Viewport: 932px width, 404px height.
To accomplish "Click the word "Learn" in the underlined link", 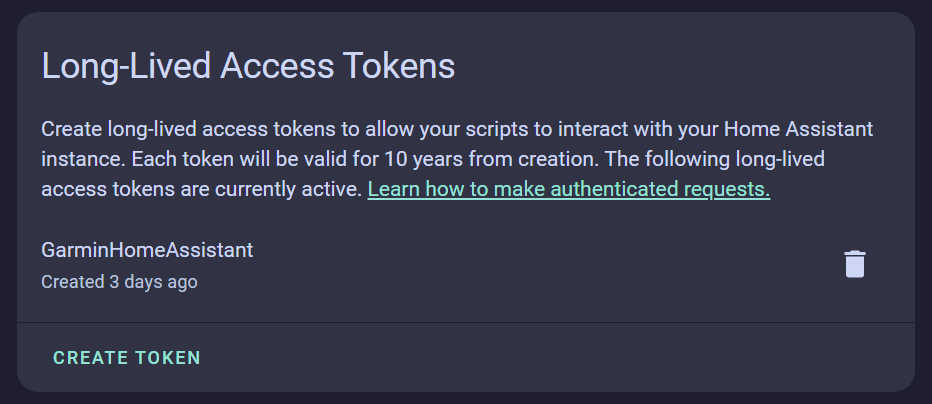I will click(392, 189).
